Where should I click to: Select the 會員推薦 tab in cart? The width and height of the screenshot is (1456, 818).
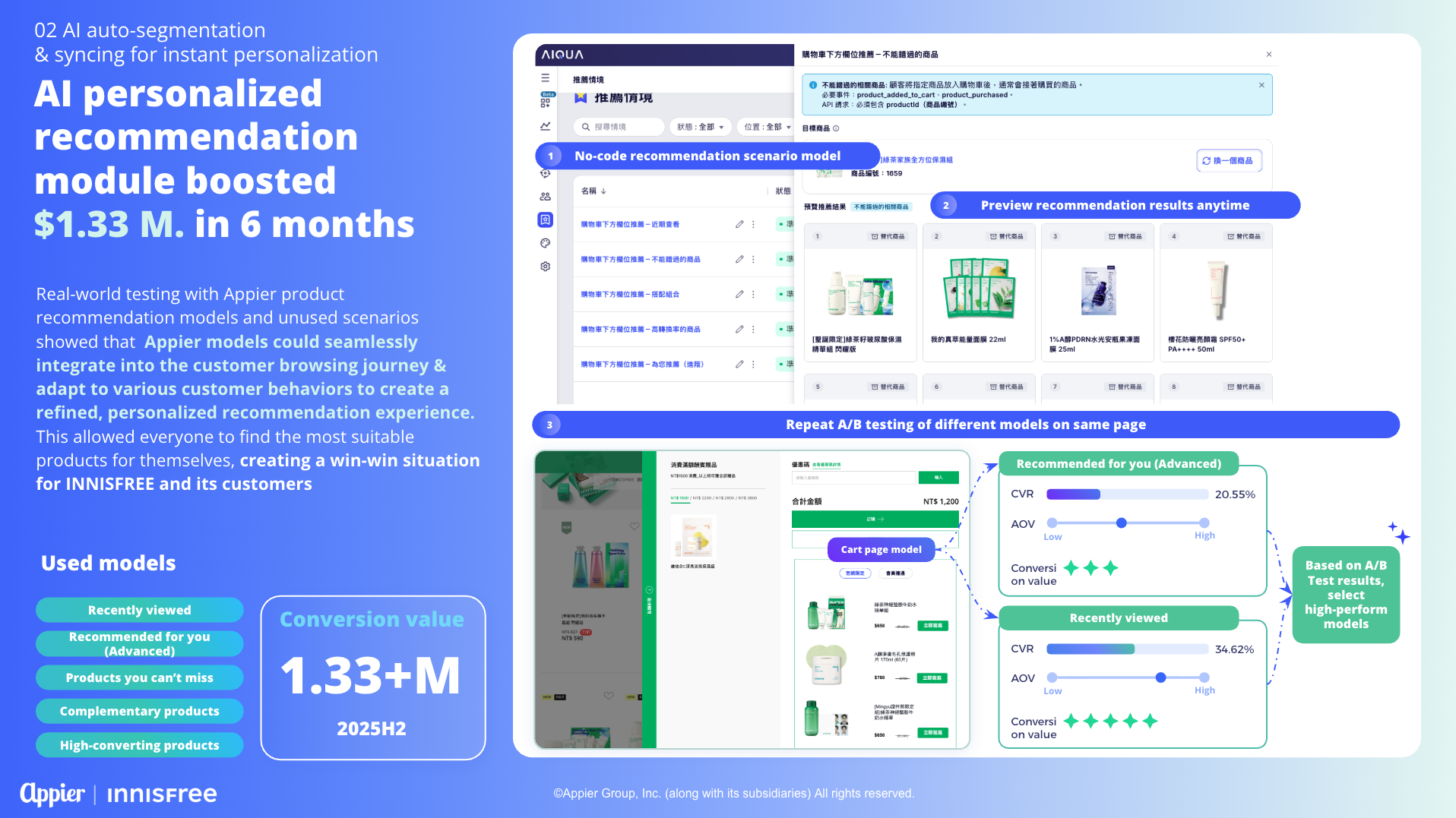click(895, 573)
